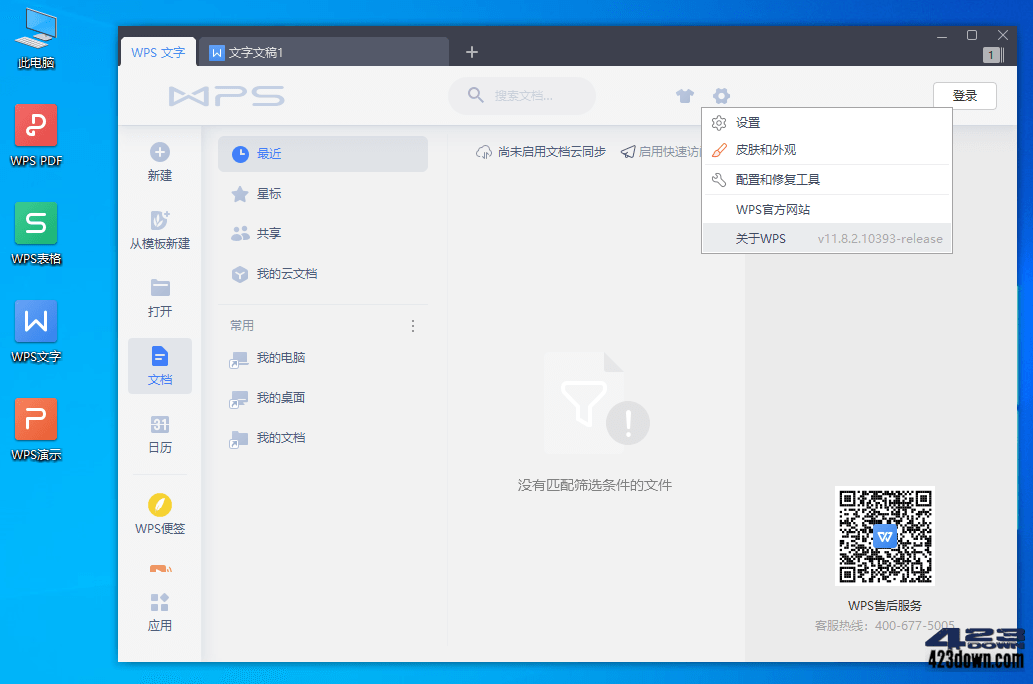Launch WPS PDF from the desktop

coord(36,135)
